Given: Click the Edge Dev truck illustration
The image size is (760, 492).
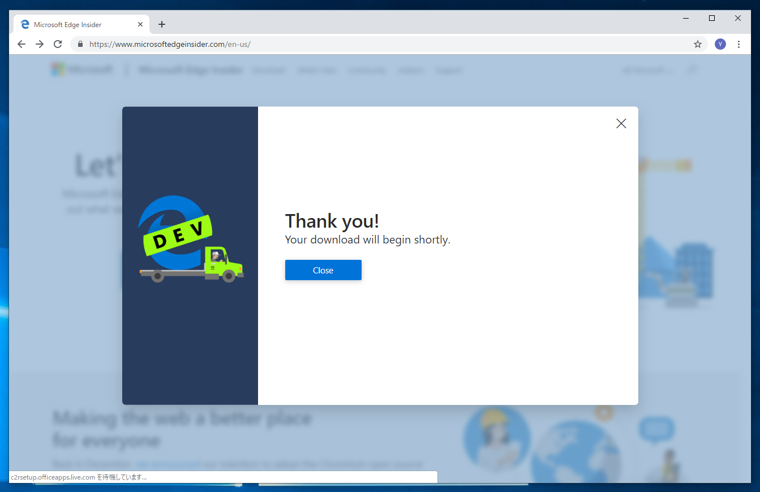Looking at the screenshot, I should (191, 239).
